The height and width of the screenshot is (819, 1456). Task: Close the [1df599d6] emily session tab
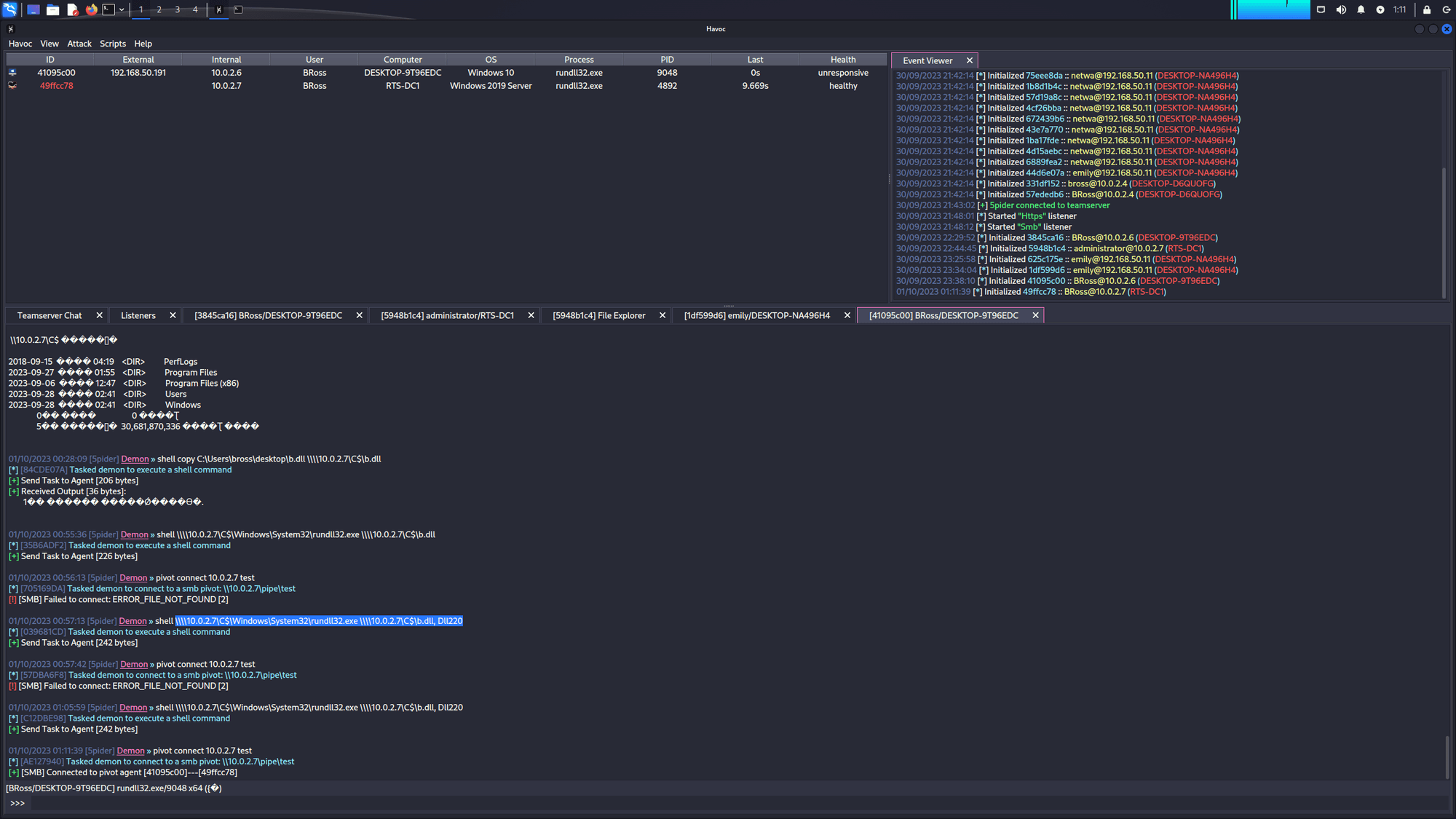[x=847, y=315]
